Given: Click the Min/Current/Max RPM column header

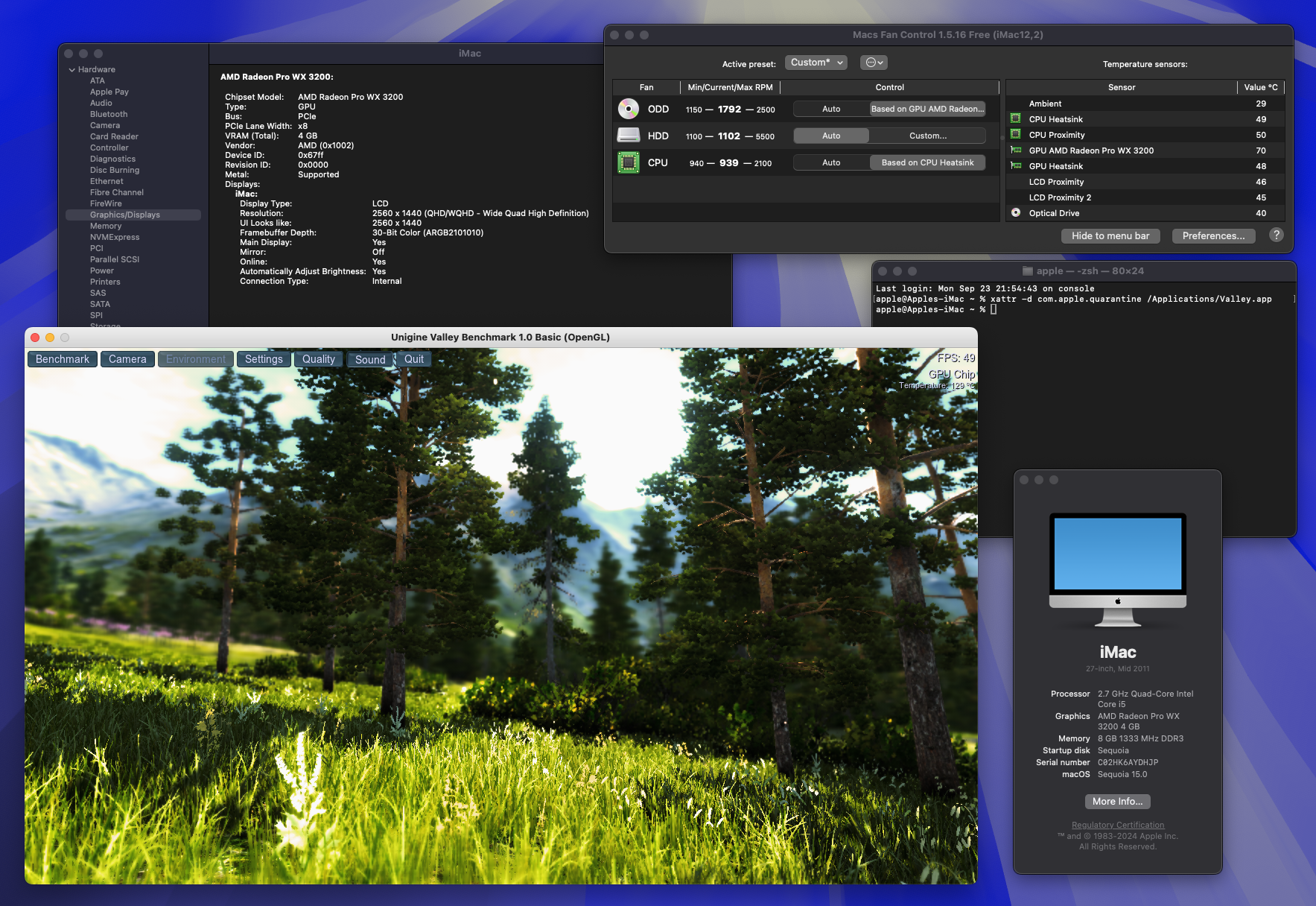Looking at the screenshot, I should click(x=730, y=87).
